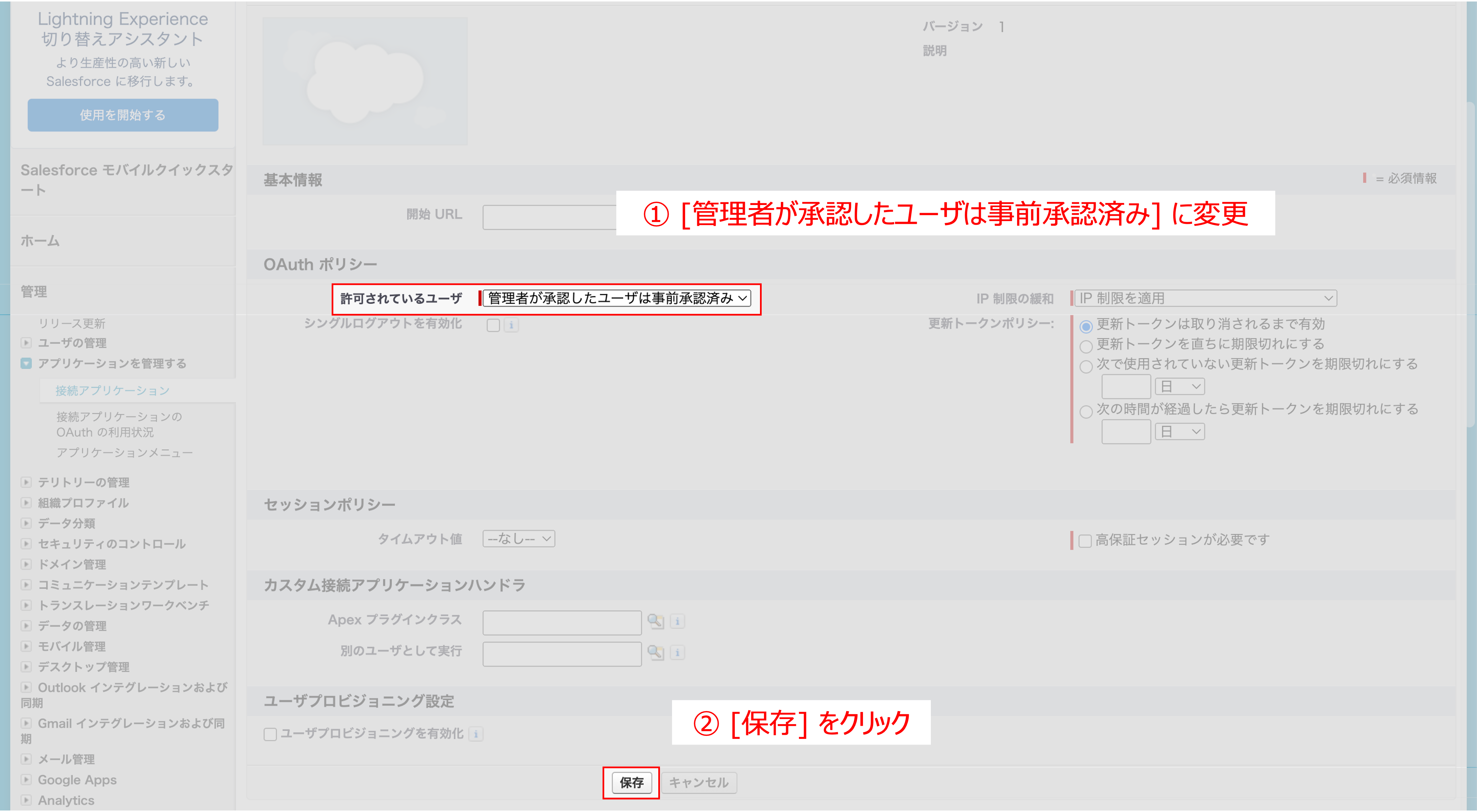Click the キャンセル button

click(x=698, y=783)
